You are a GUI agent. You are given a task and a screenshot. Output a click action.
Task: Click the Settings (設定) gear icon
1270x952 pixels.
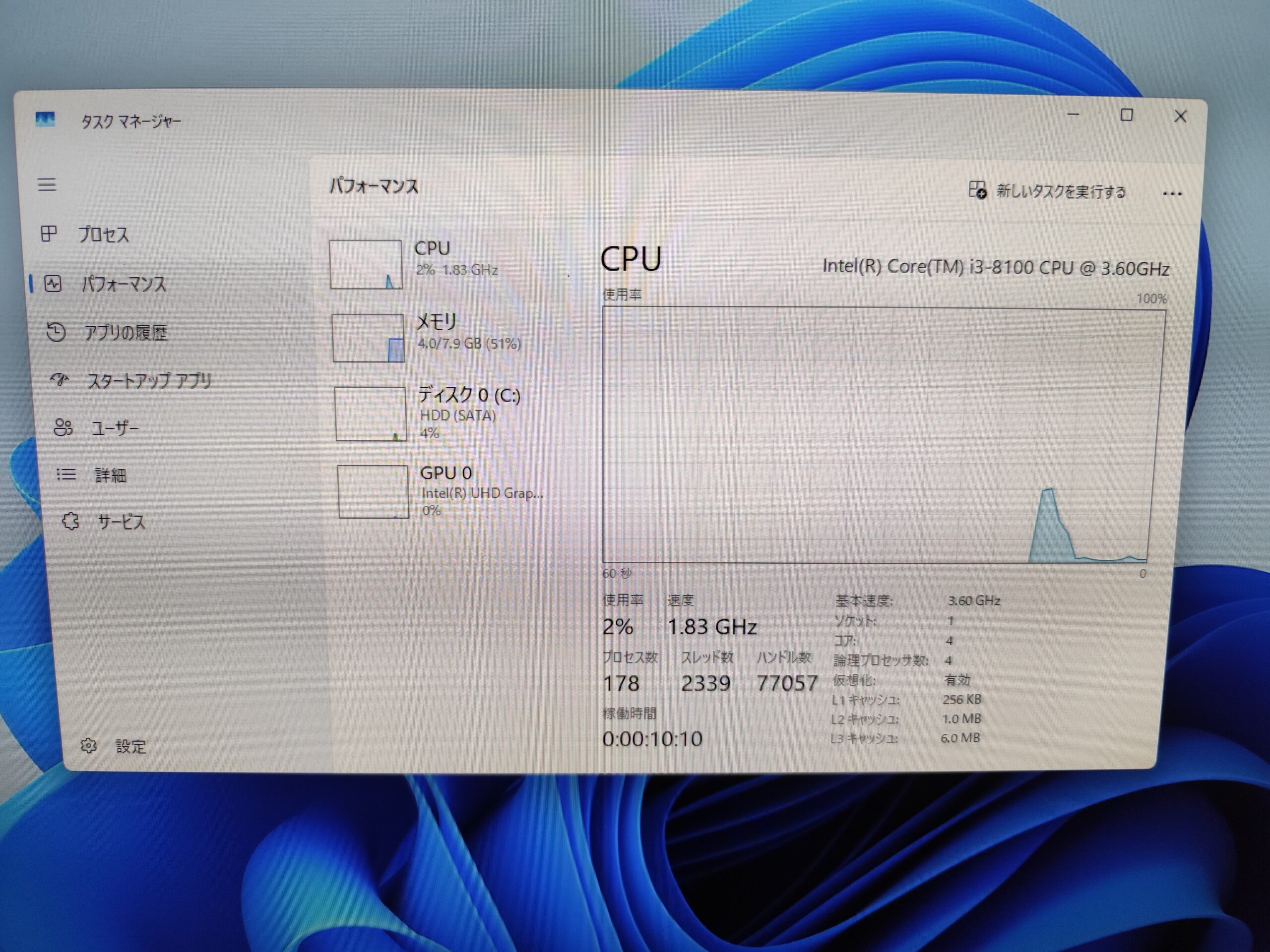[88, 745]
